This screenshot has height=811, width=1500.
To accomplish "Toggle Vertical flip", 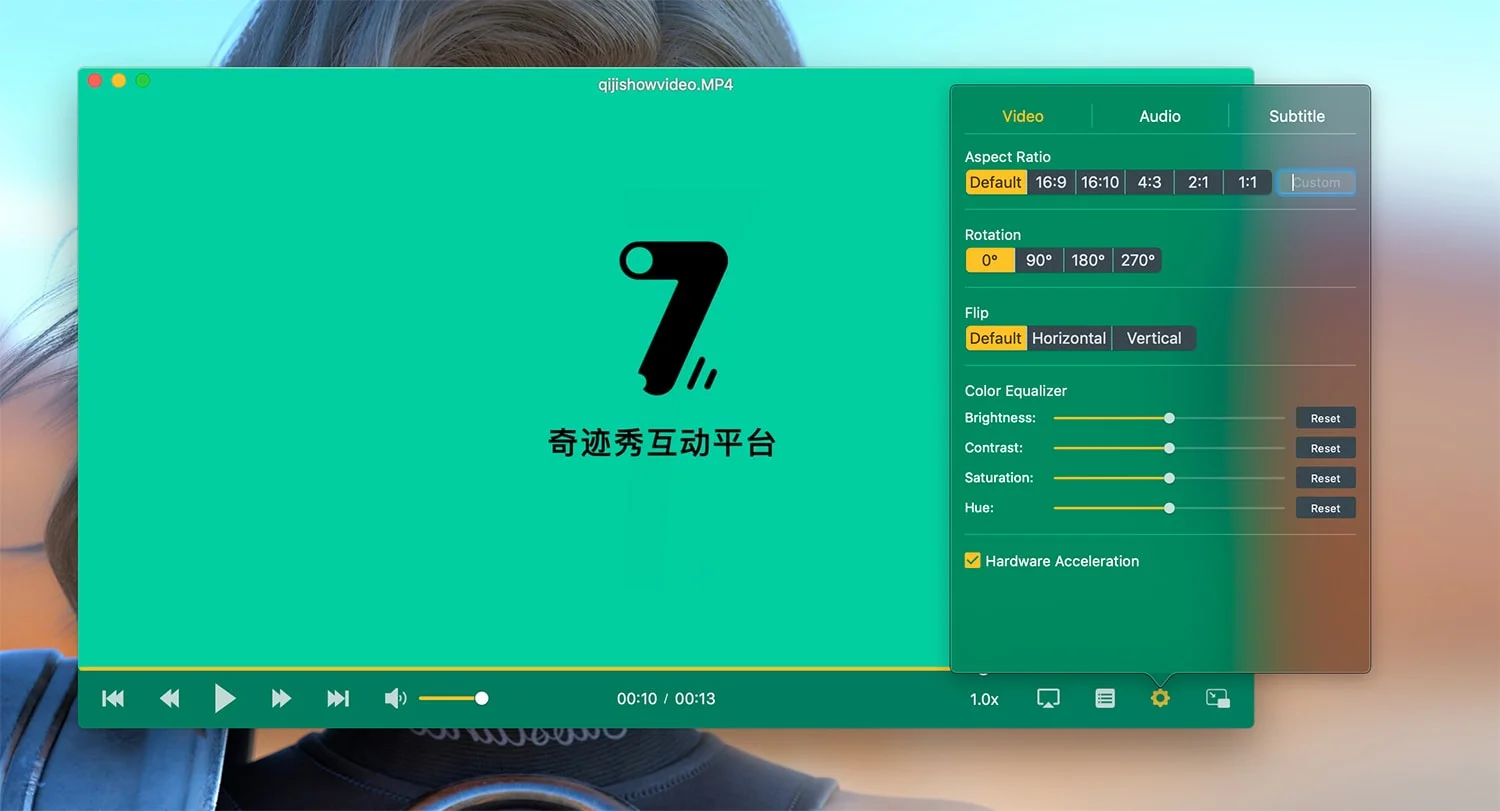I will coord(1153,338).
